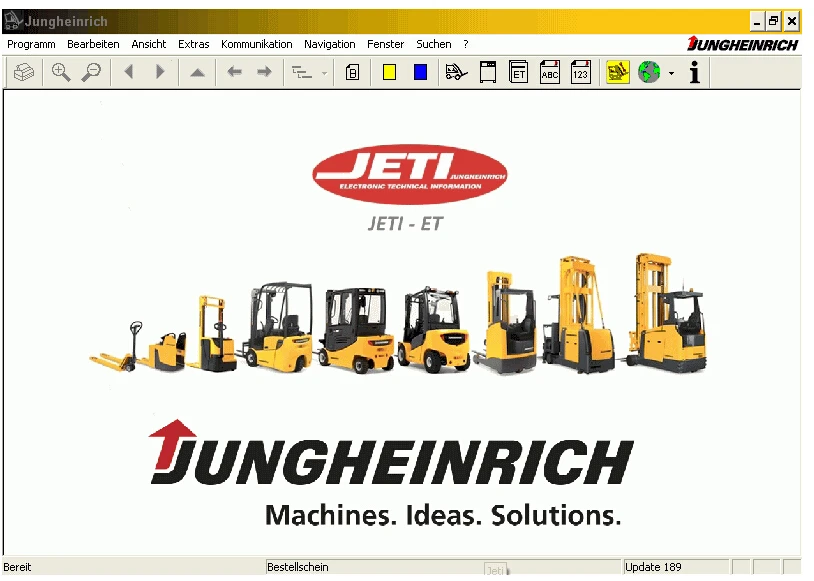The width and height of the screenshot is (814, 581).
Task: Go to previous page left triangle
Action: click(x=129, y=72)
